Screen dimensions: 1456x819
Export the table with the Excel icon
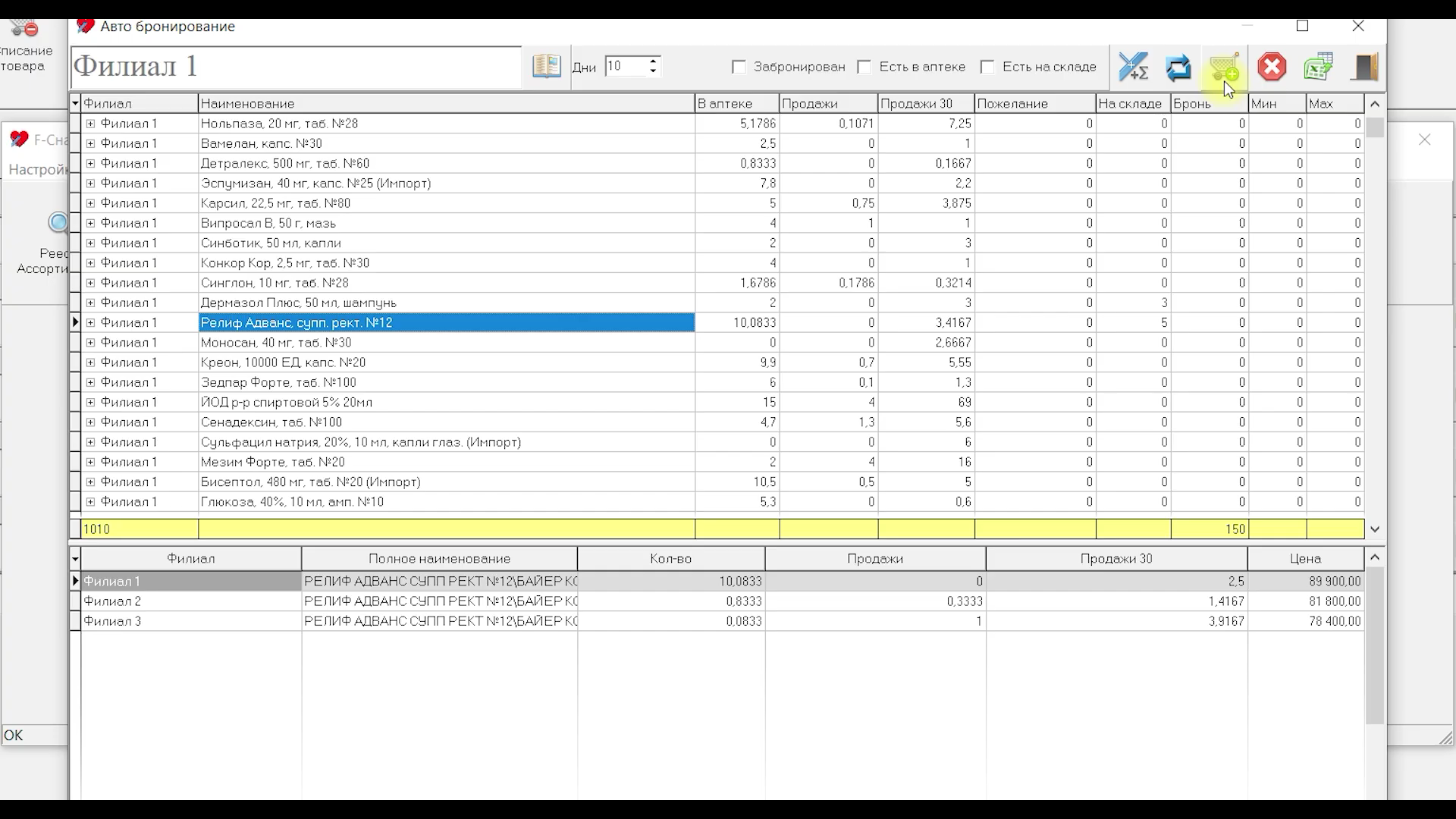(x=1318, y=67)
